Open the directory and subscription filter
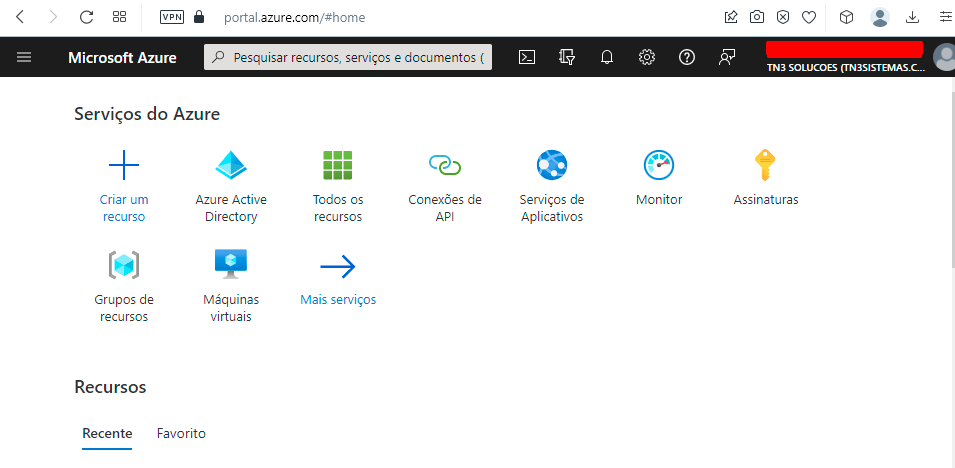The height and width of the screenshot is (468, 955). (x=567, y=57)
